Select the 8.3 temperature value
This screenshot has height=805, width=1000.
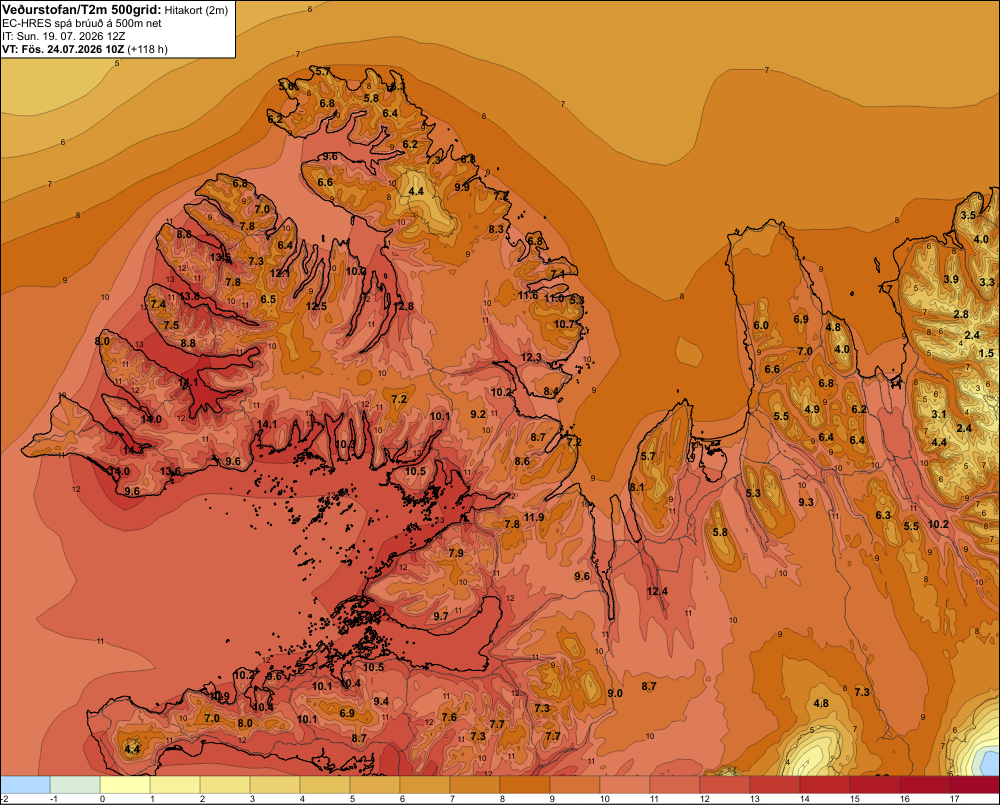pos(496,229)
